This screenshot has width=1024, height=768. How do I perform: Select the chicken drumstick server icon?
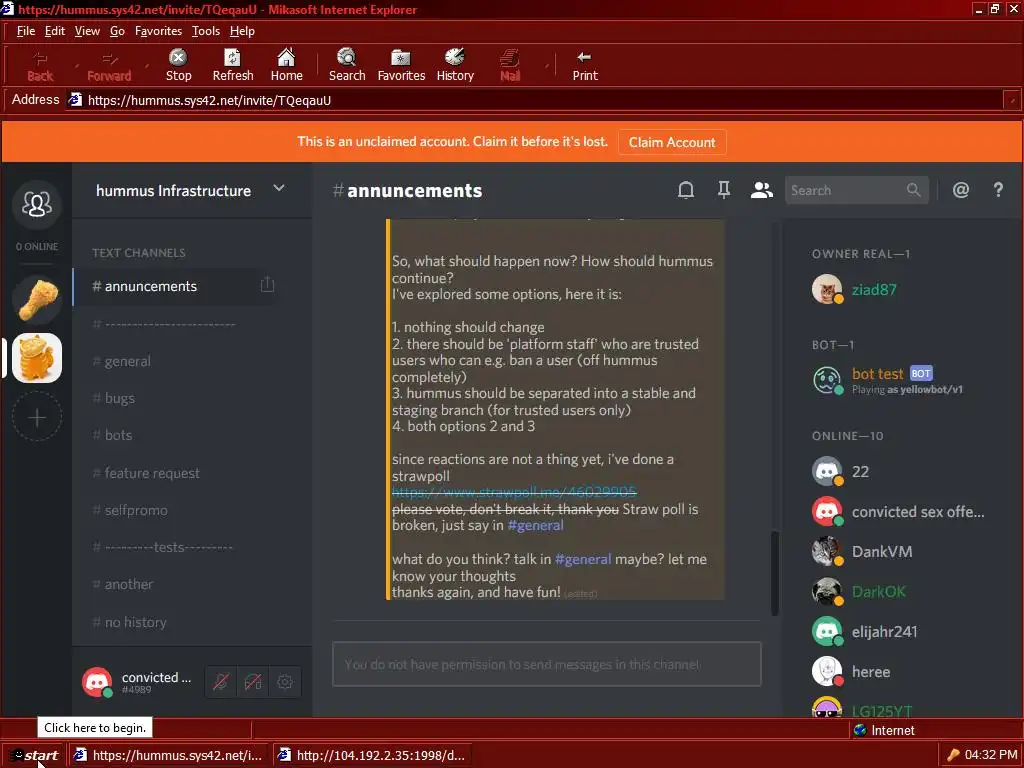click(37, 300)
